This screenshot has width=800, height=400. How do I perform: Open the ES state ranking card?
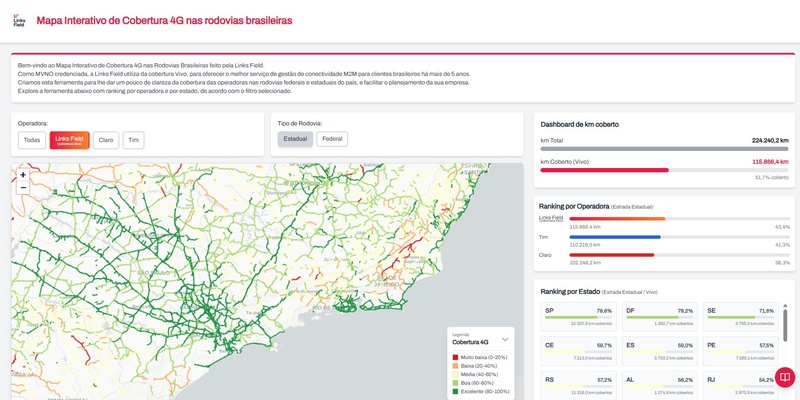click(660, 351)
